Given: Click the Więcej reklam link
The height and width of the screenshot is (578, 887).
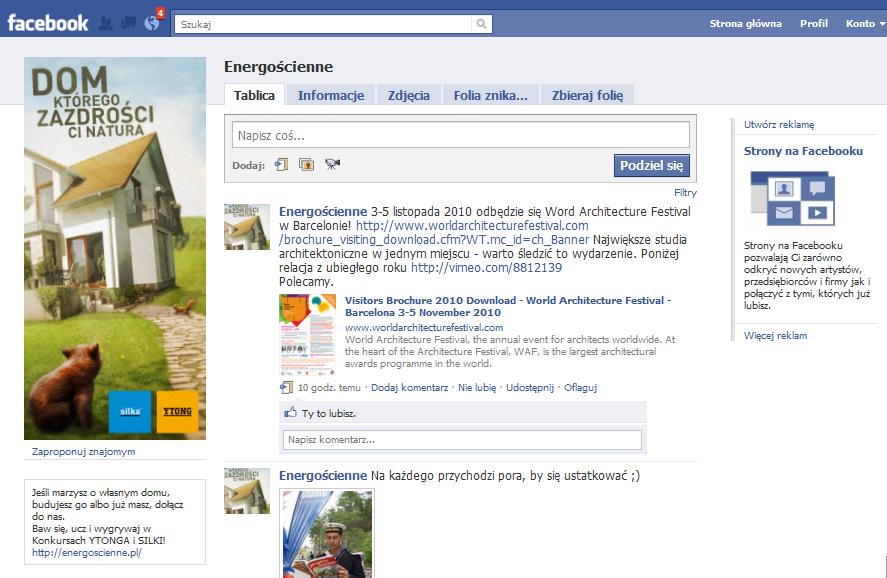Looking at the screenshot, I should 776,335.
